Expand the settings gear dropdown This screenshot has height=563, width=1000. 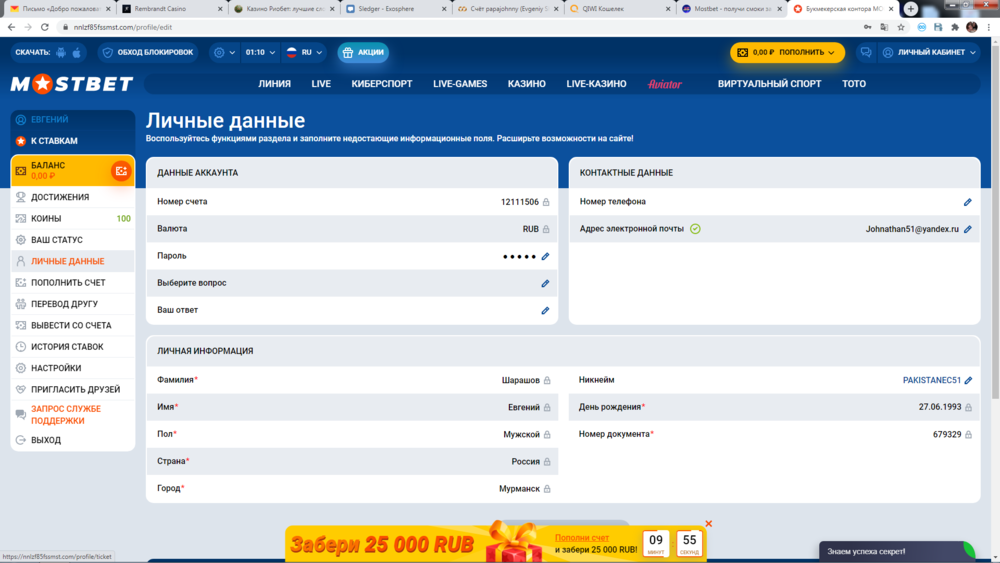(224, 52)
